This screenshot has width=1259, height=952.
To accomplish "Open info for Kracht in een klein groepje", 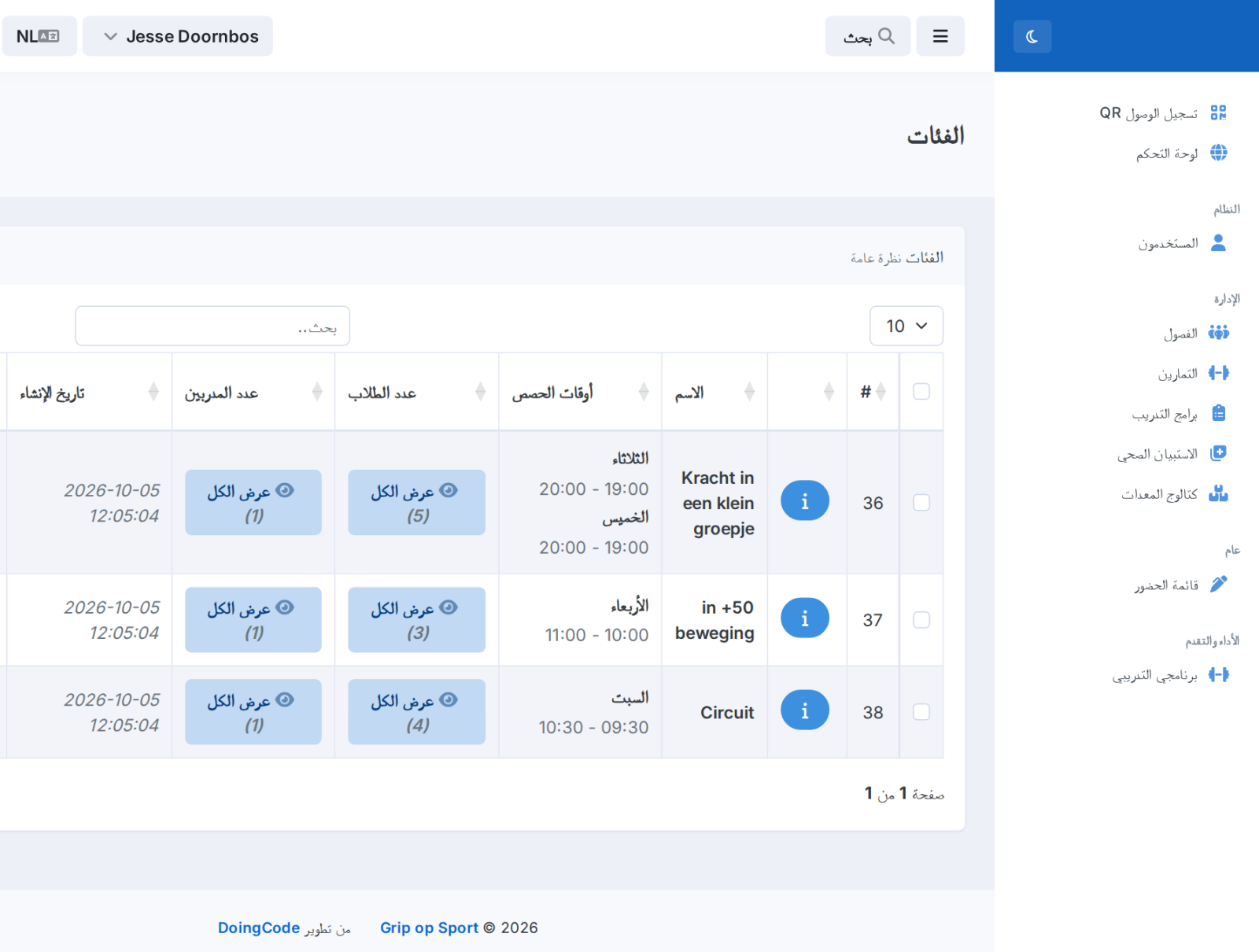I will (805, 500).
